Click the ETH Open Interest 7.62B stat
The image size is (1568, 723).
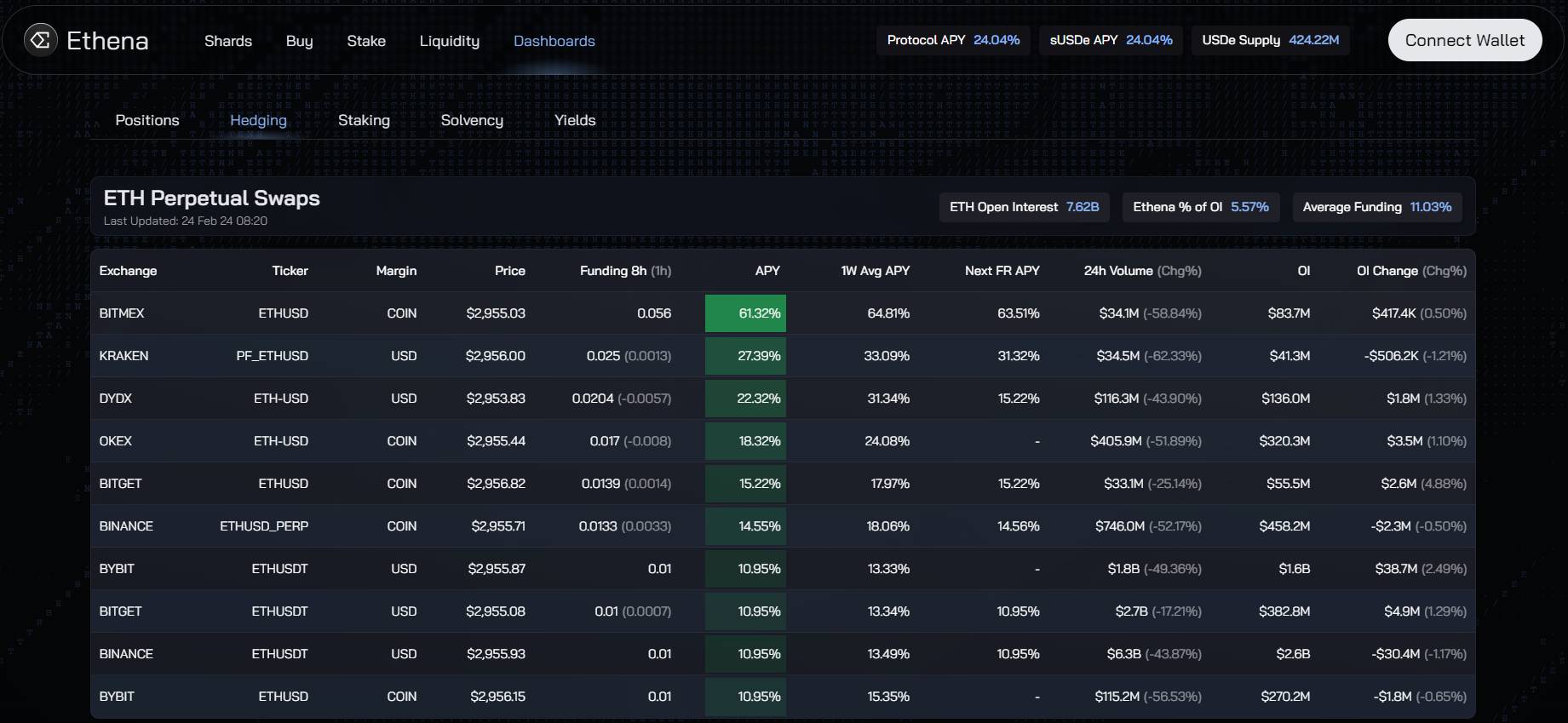click(1024, 207)
